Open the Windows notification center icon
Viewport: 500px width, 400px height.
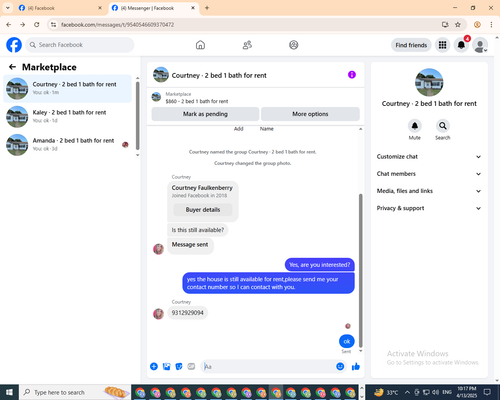[487, 392]
